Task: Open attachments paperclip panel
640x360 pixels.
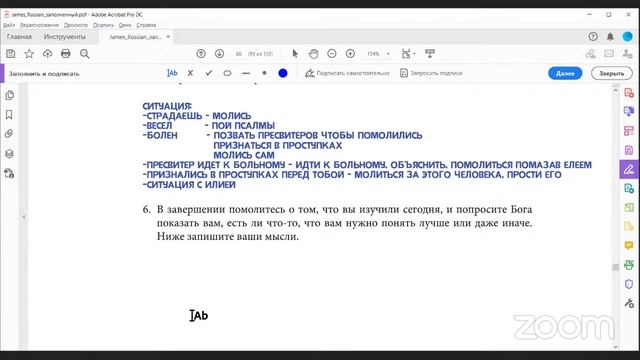Action: click(x=9, y=134)
